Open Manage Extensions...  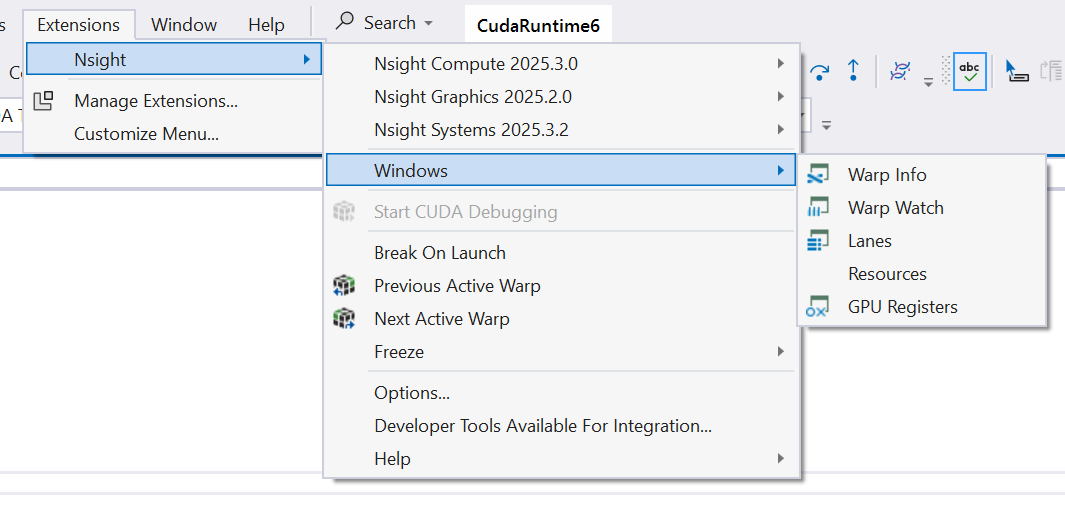click(x=156, y=101)
